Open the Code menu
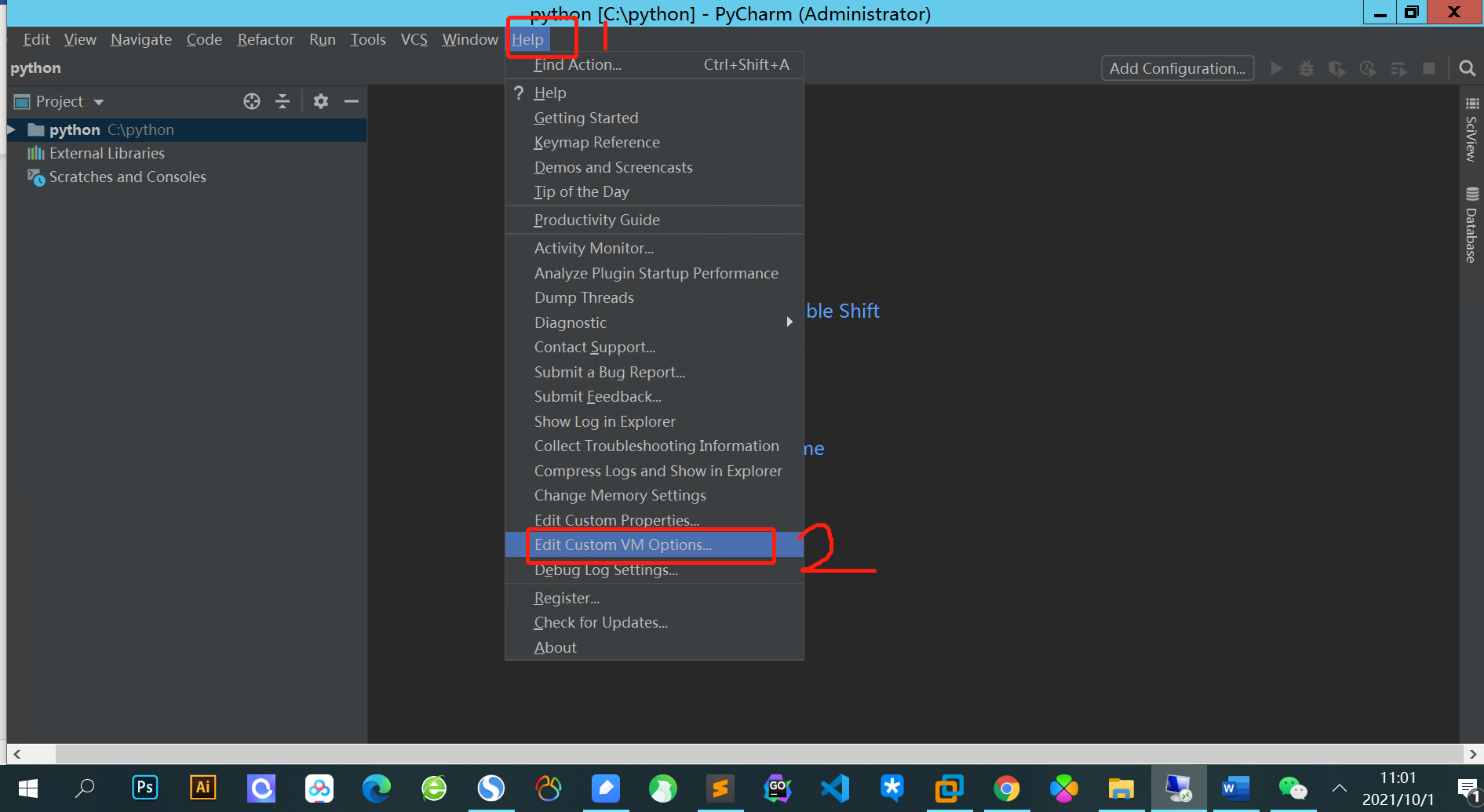 point(204,39)
